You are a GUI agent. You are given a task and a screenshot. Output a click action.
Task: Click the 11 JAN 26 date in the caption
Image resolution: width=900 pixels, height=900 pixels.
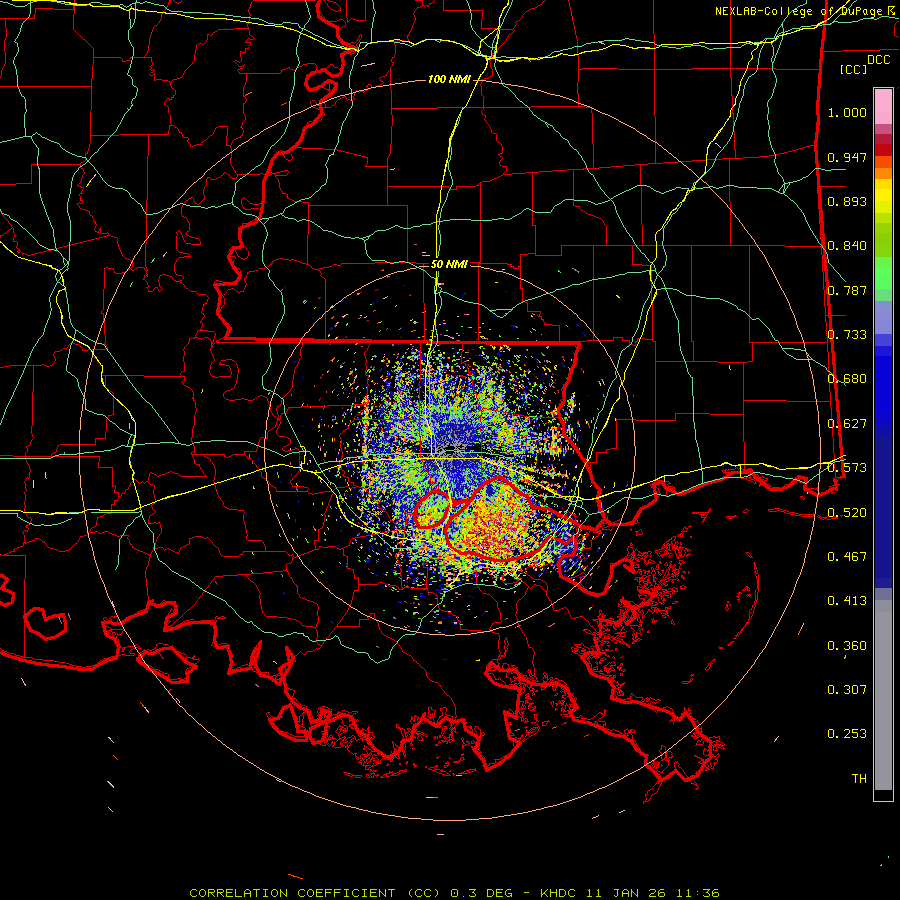pos(626,893)
